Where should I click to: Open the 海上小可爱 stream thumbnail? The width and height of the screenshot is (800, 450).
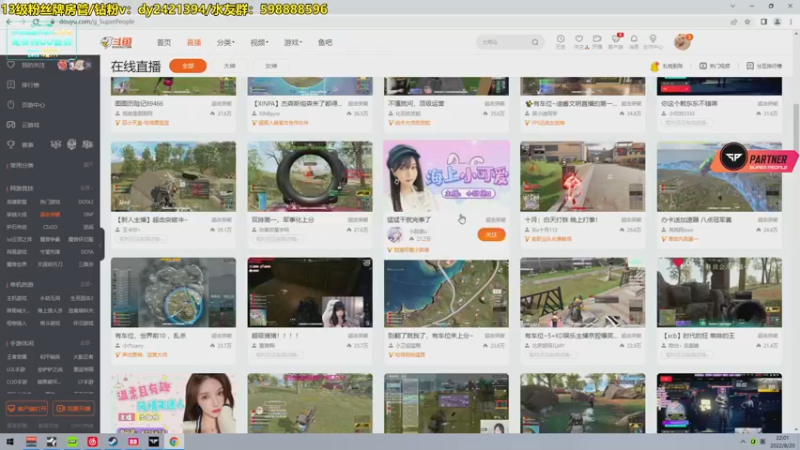pos(446,177)
